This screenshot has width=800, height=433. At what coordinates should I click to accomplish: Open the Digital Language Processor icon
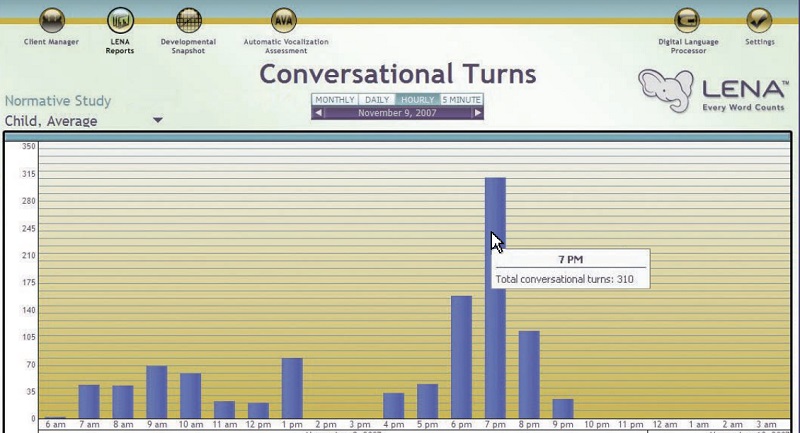coord(686,20)
